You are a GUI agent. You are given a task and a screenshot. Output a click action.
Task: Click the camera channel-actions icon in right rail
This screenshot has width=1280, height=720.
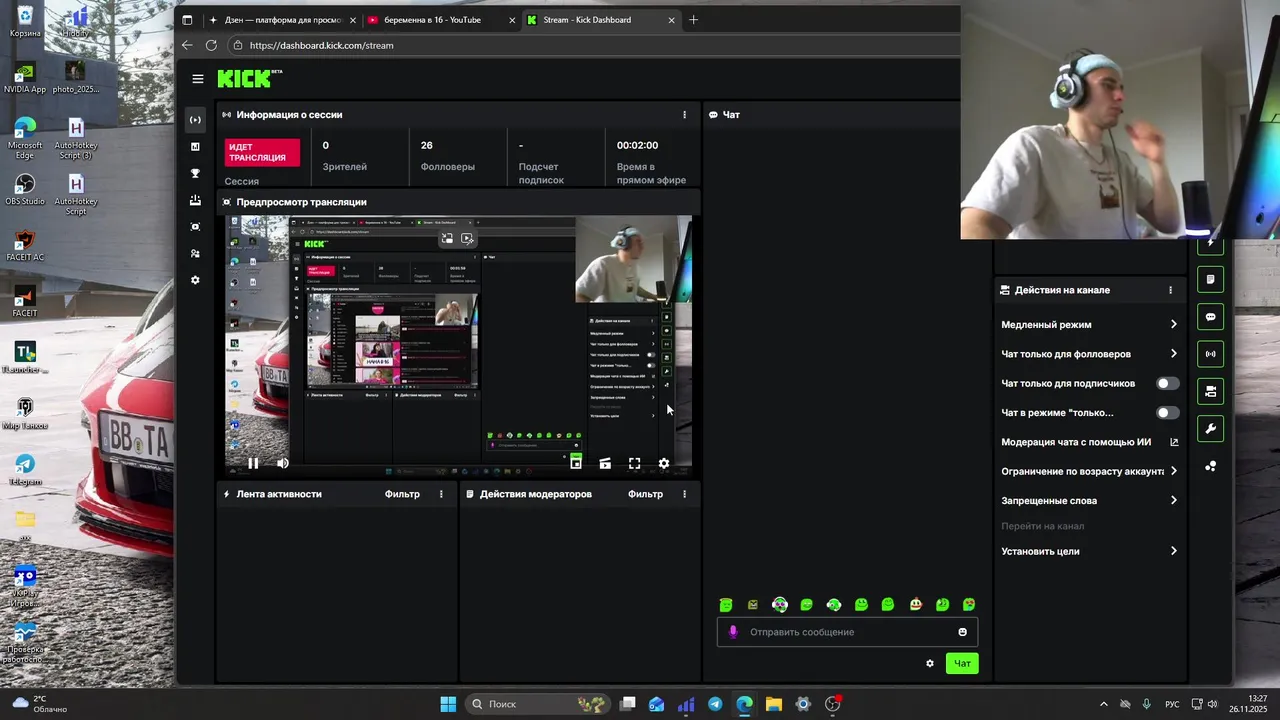[x=1210, y=391]
